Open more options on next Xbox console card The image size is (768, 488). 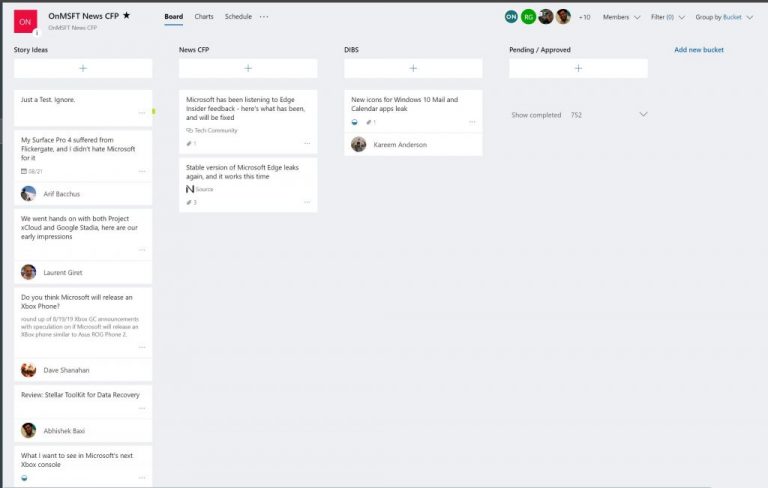click(x=142, y=477)
